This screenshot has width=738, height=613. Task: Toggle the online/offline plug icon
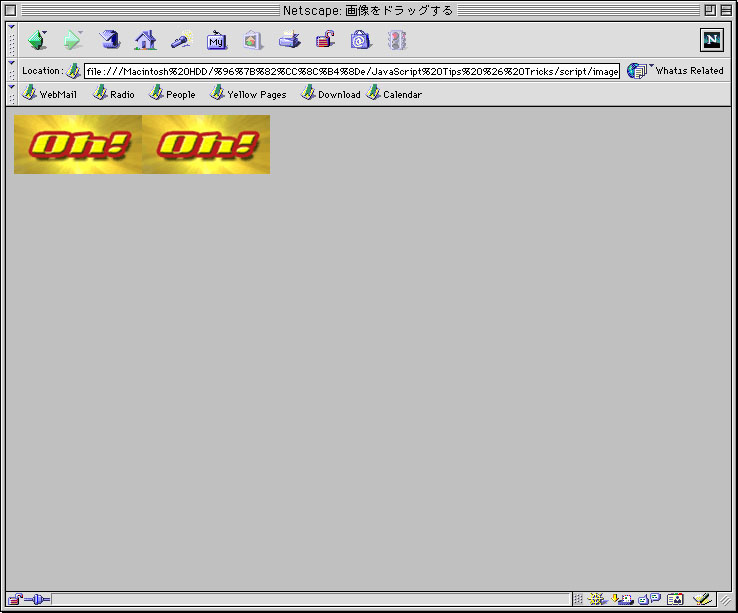(37, 599)
